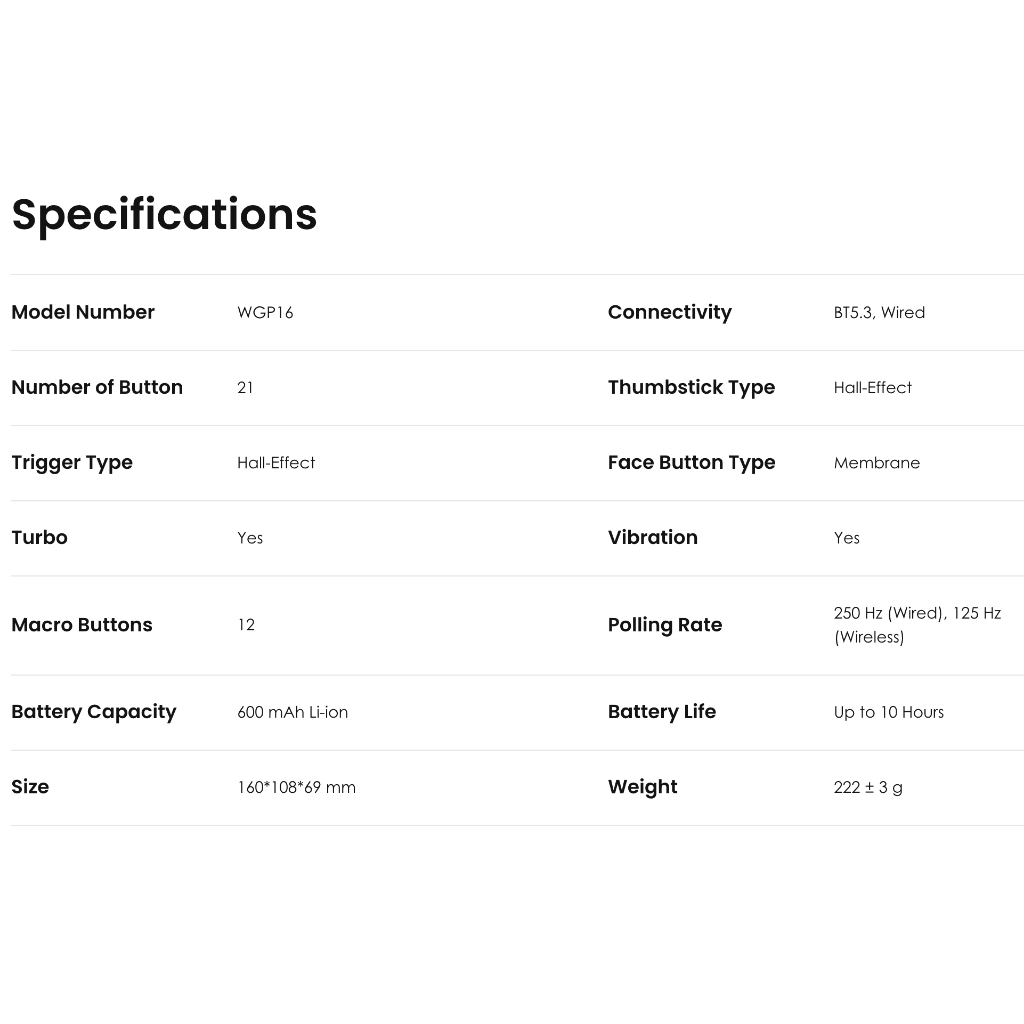1024x1024 pixels.
Task: Click the Polling Rate label
Action: tap(665, 625)
